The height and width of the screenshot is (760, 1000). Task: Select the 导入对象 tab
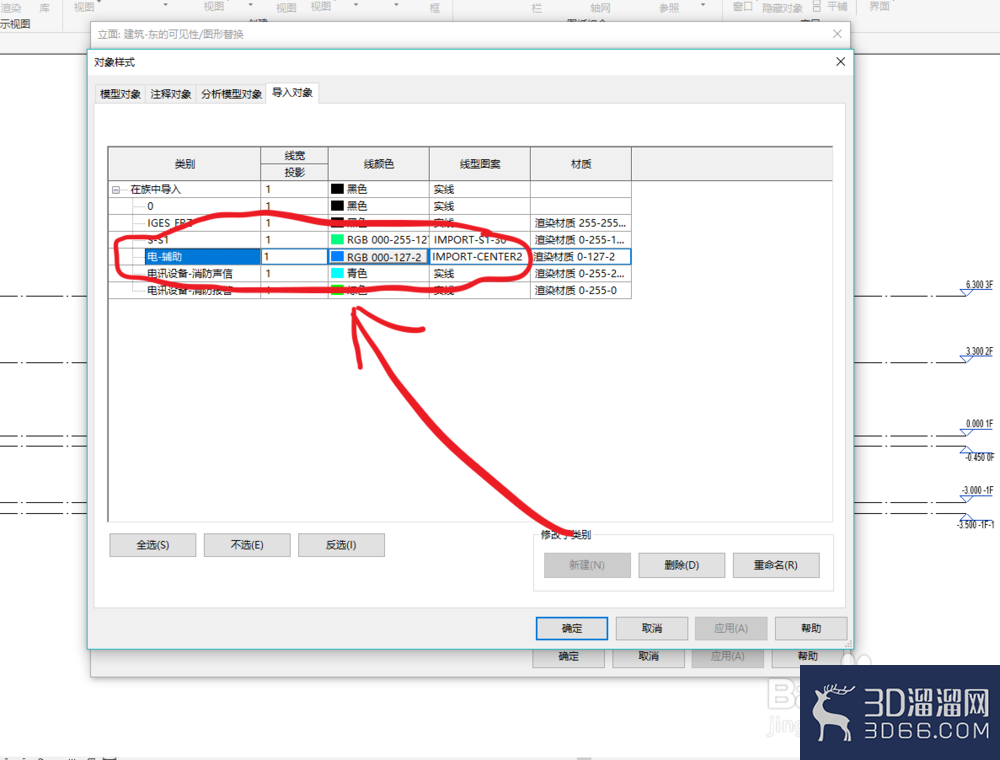click(x=292, y=92)
